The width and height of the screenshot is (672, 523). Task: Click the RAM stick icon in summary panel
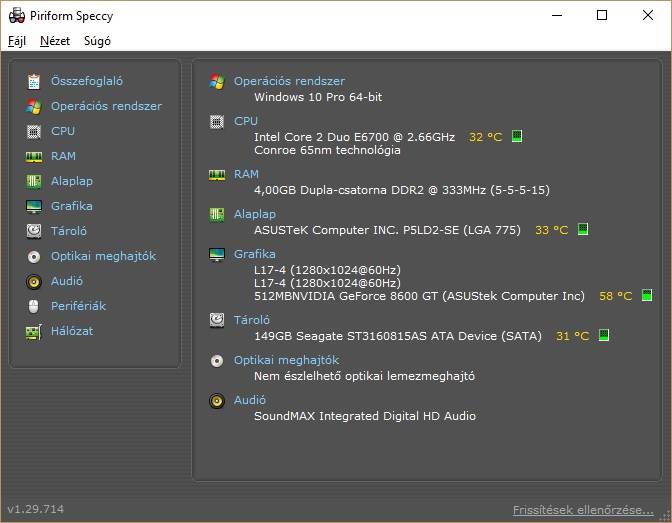217,175
